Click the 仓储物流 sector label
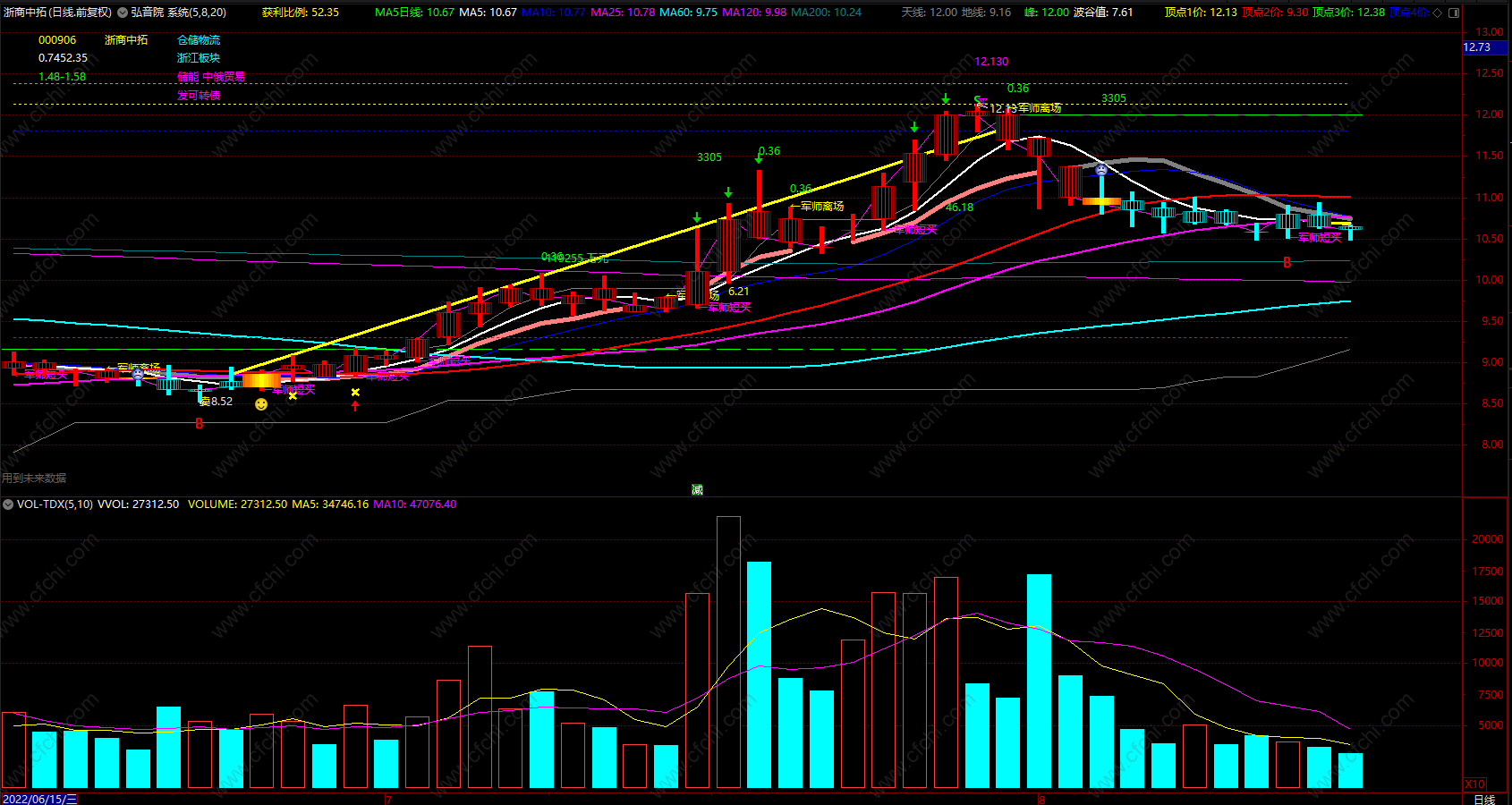1512x805 pixels. pos(199,40)
